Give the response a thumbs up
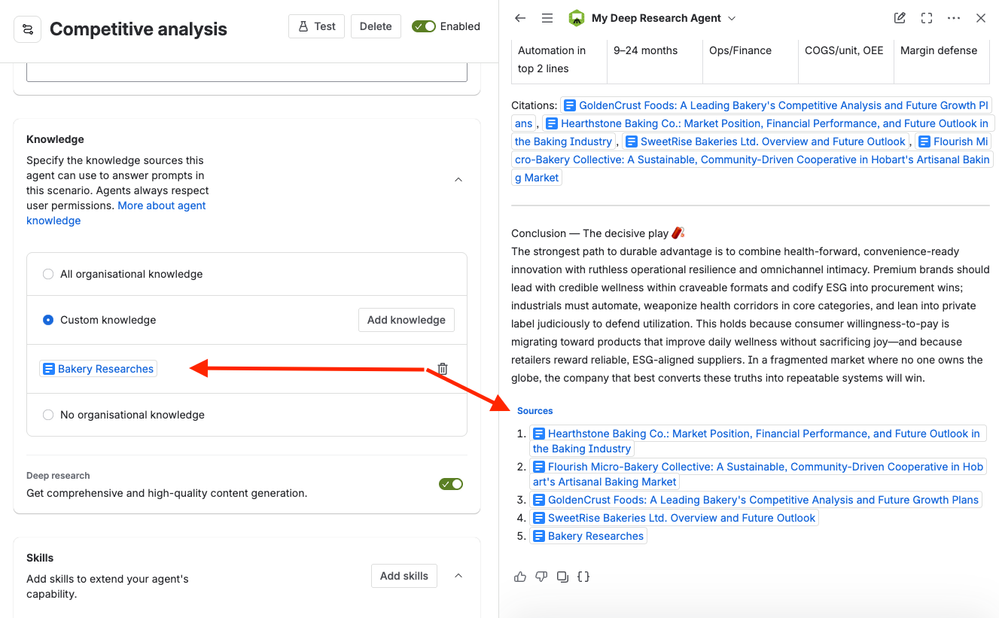 click(x=520, y=577)
